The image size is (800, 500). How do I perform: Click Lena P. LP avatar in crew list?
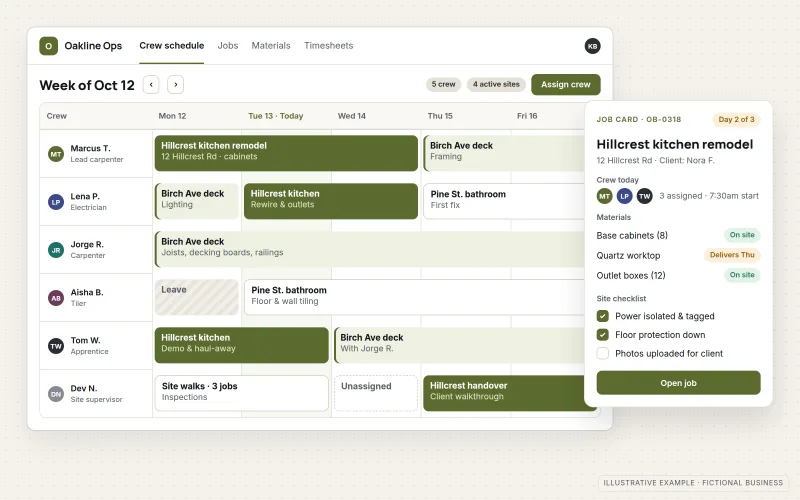click(x=56, y=202)
